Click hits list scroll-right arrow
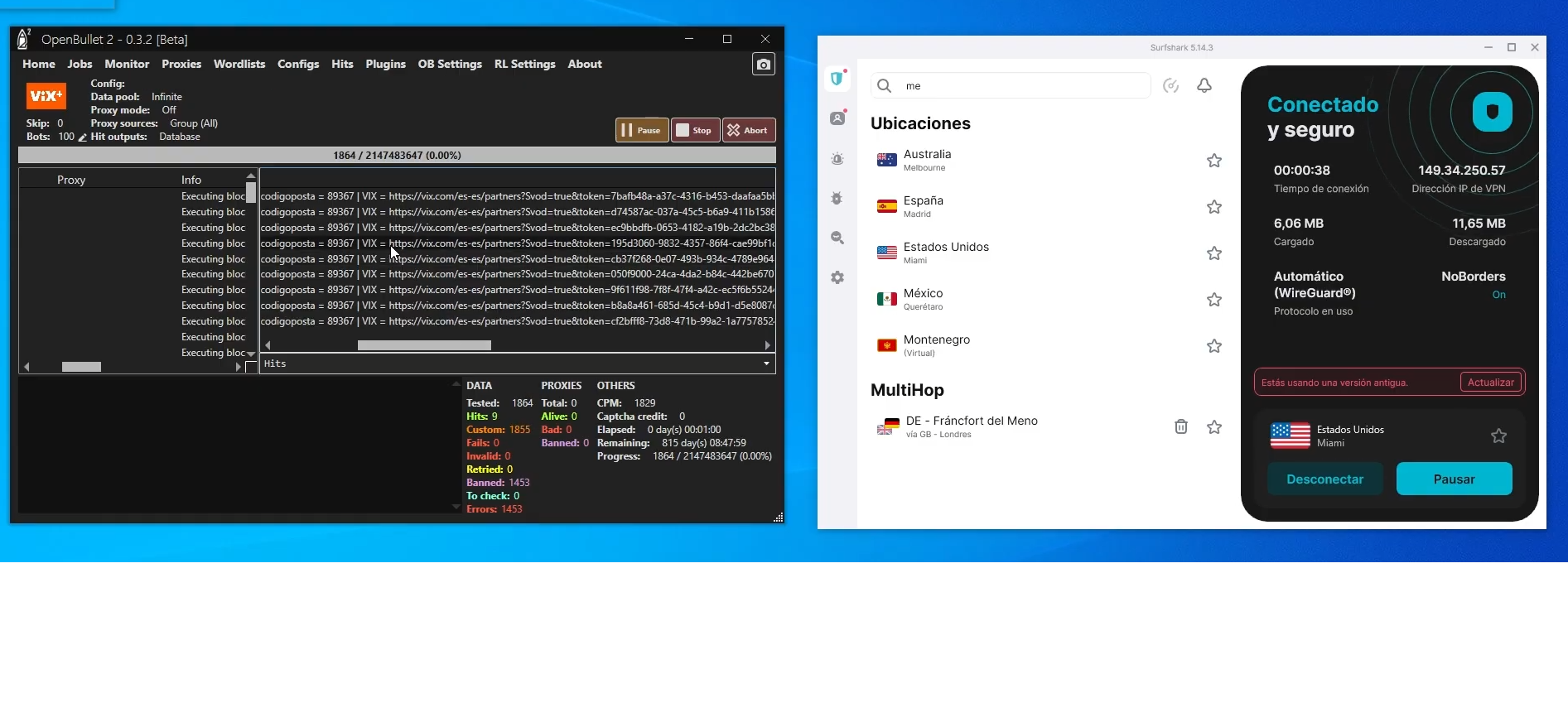The width and height of the screenshot is (1568, 703). pos(768,345)
